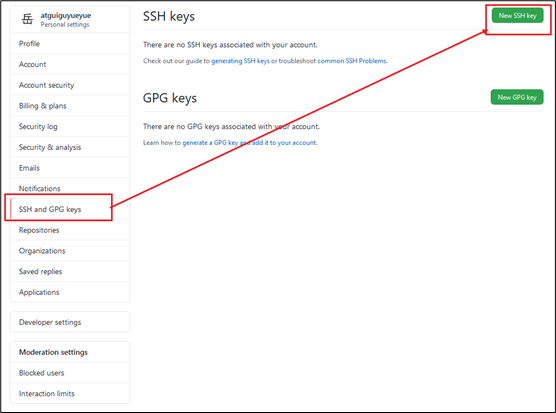Viewport: 556px width, 413px height.
Task: View the Security log
Action: pos(70,127)
